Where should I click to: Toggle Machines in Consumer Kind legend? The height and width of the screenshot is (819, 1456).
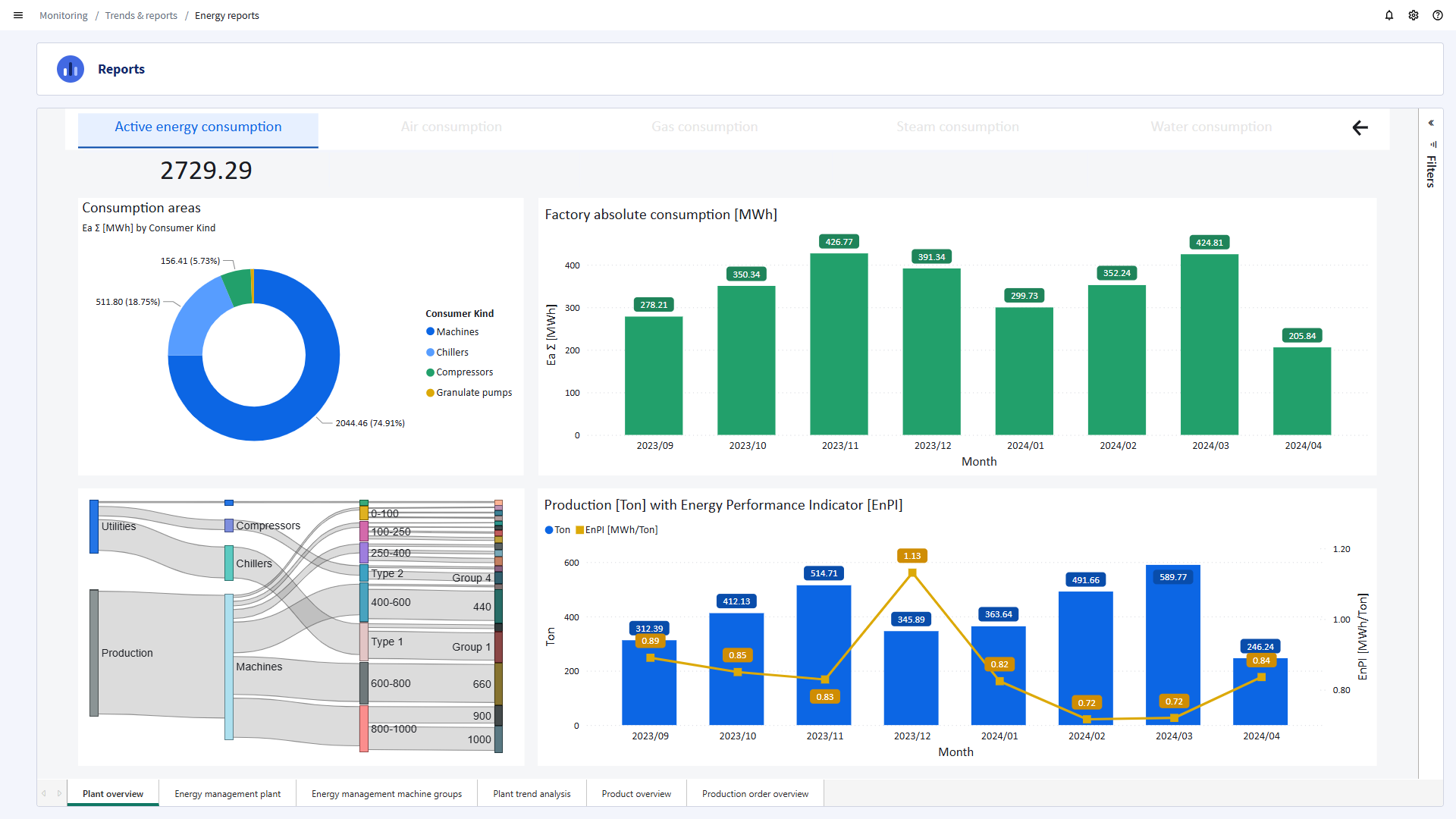pos(457,332)
